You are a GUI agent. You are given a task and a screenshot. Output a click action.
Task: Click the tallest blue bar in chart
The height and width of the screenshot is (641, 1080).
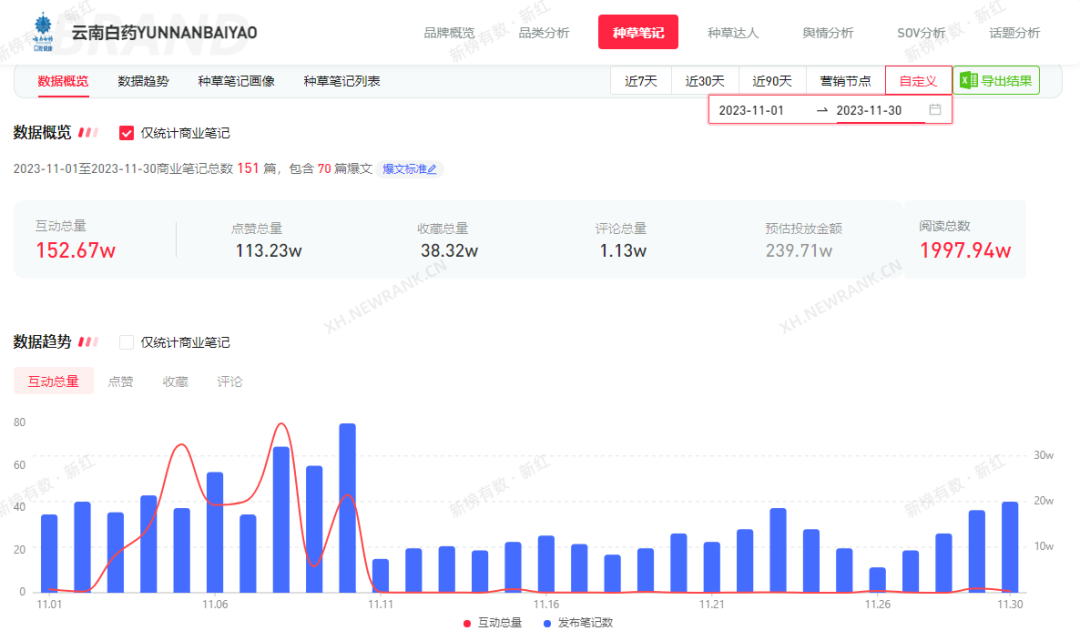pos(348,507)
